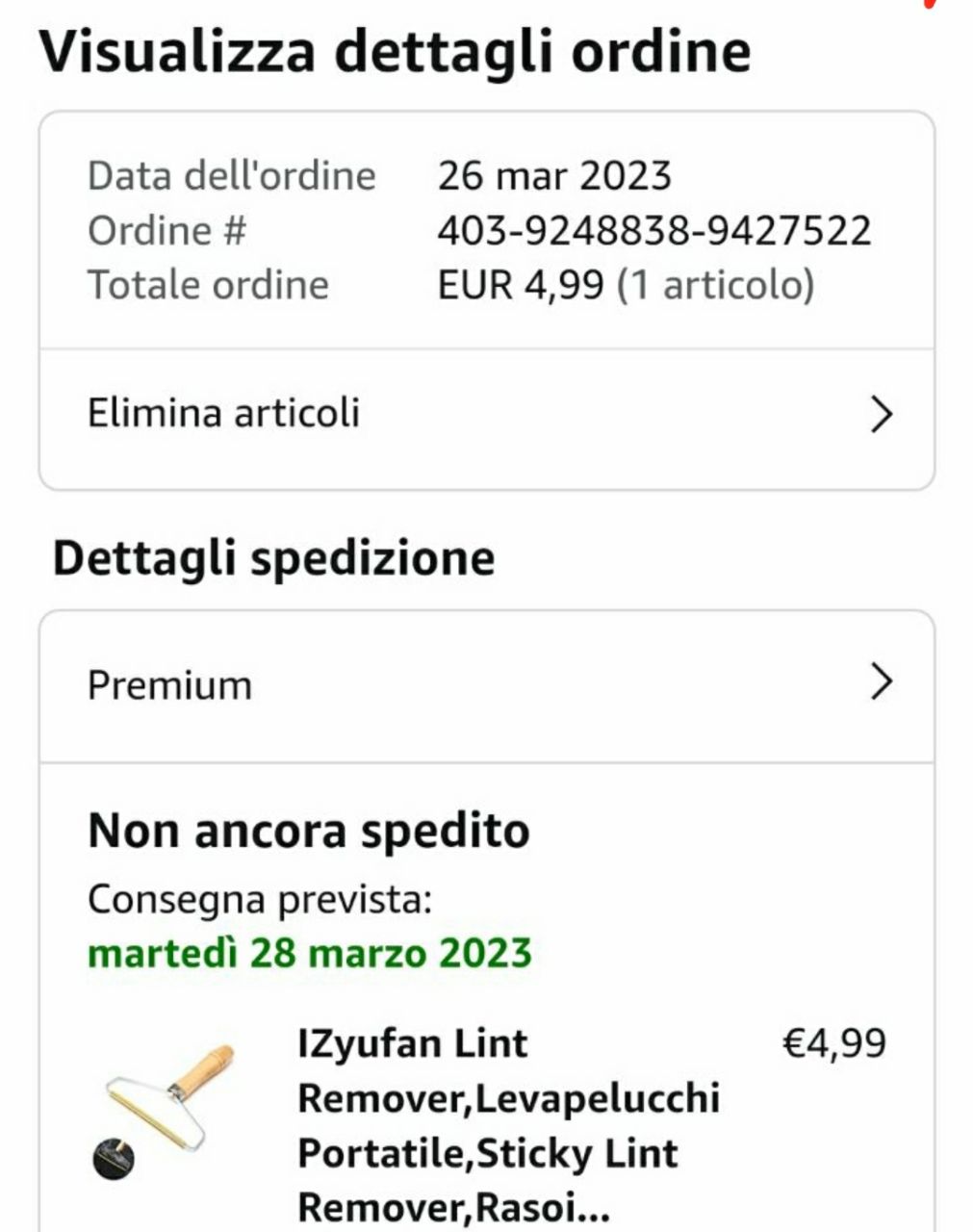This screenshot has height=1232, width=973.
Task: Open the Premium shipping option label
Action: pyautogui.click(x=169, y=685)
